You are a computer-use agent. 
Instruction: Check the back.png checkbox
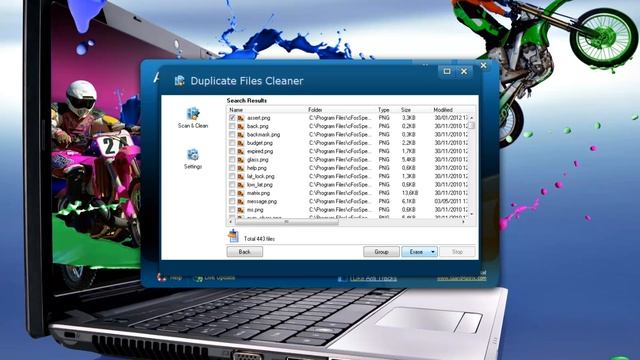232,126
